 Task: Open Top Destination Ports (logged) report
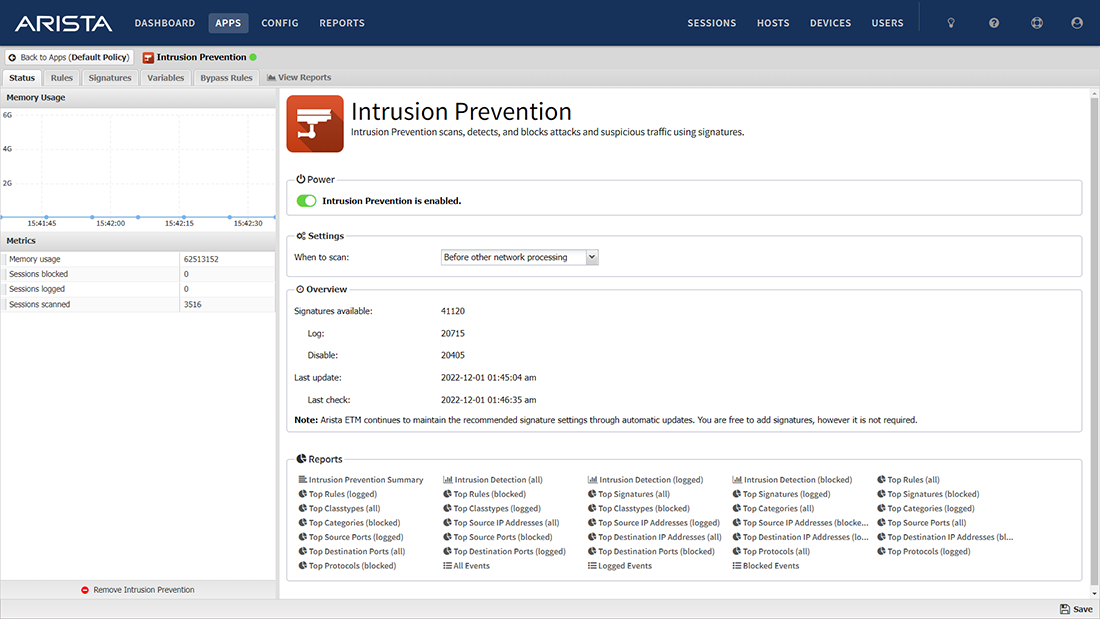pos(504,552)
